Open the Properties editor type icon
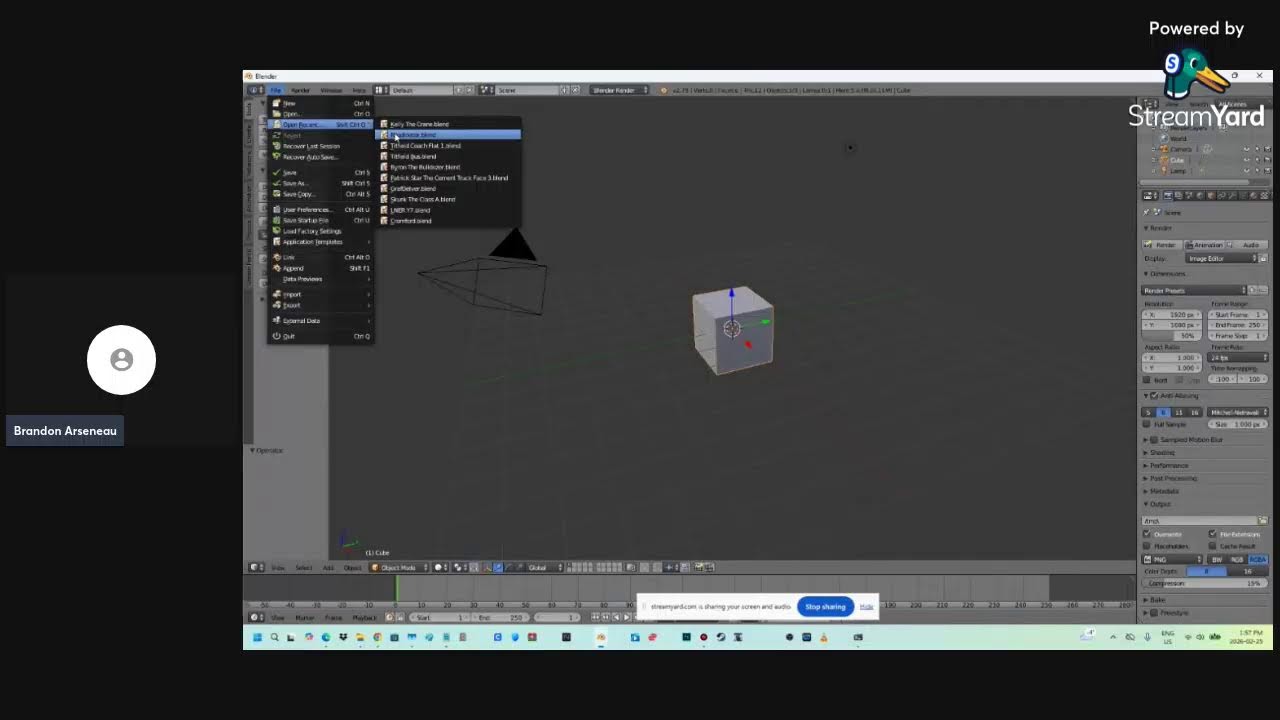The image size is (1280, 720). point(1151,195)
